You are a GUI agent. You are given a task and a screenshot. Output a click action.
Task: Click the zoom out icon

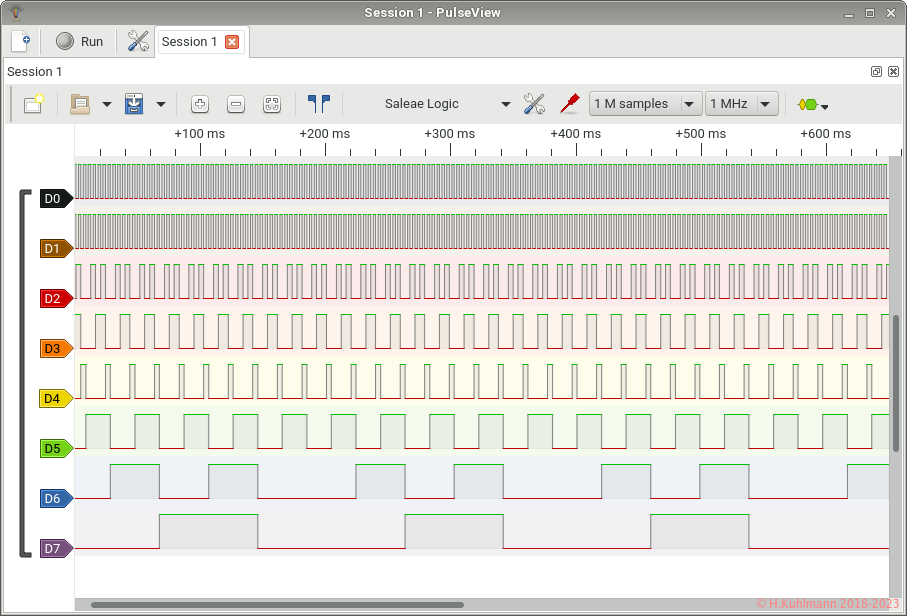[x=236, y=104]
